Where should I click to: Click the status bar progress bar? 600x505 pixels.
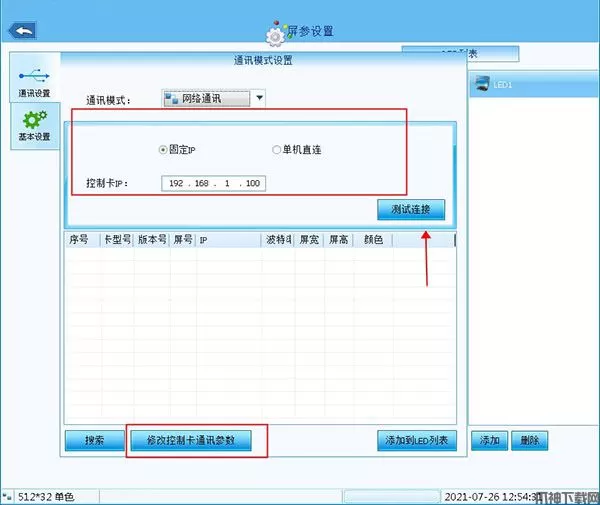pyautogui.click(x=391, y=497)
